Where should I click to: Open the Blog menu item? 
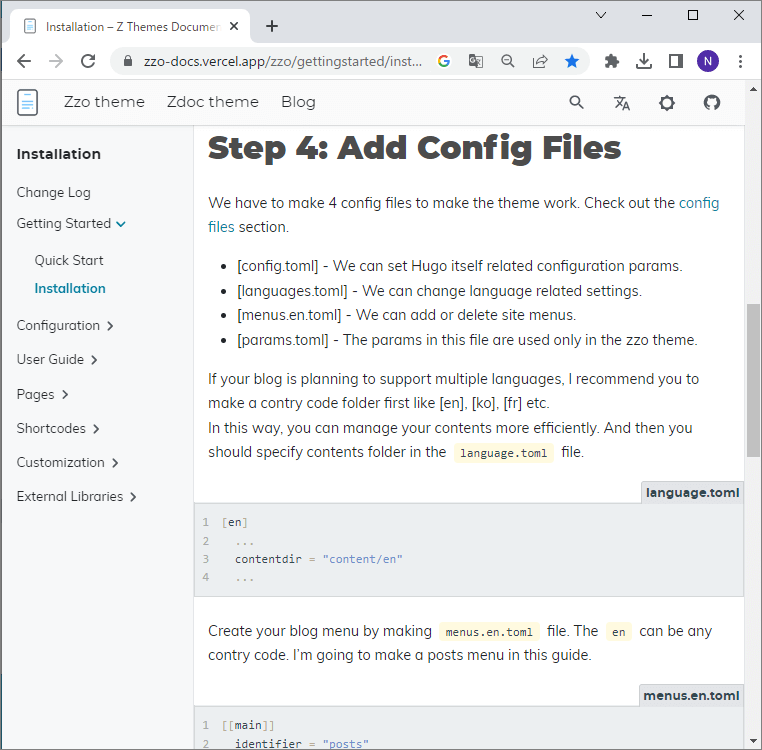coord(298,102)
